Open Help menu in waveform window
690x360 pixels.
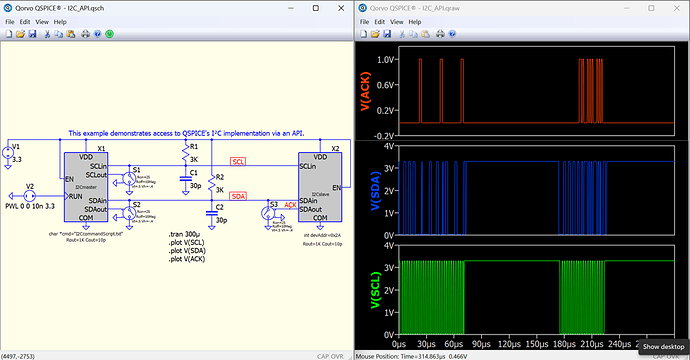[x=415, y=22]
